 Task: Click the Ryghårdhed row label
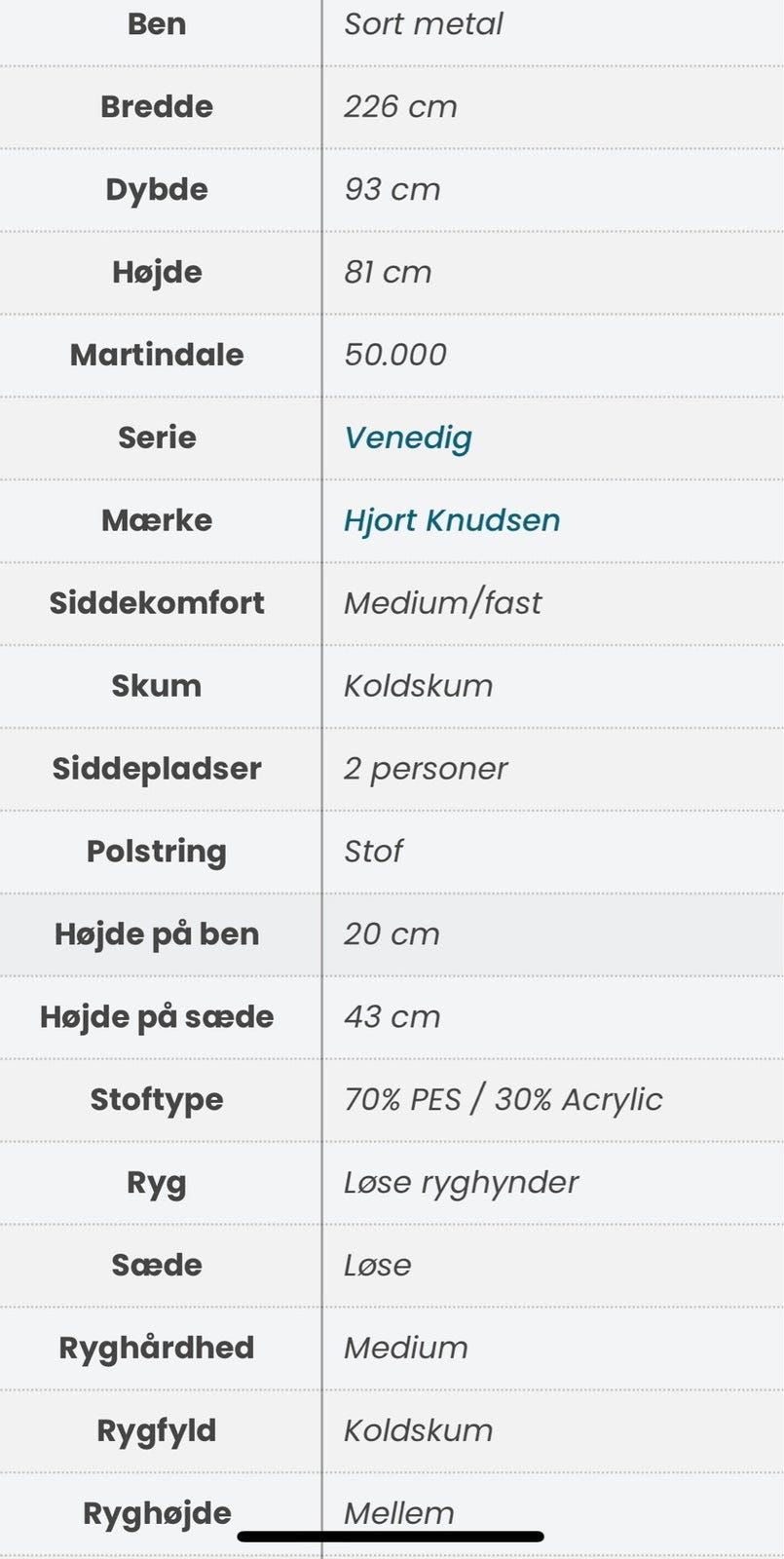pos(157,1348)
